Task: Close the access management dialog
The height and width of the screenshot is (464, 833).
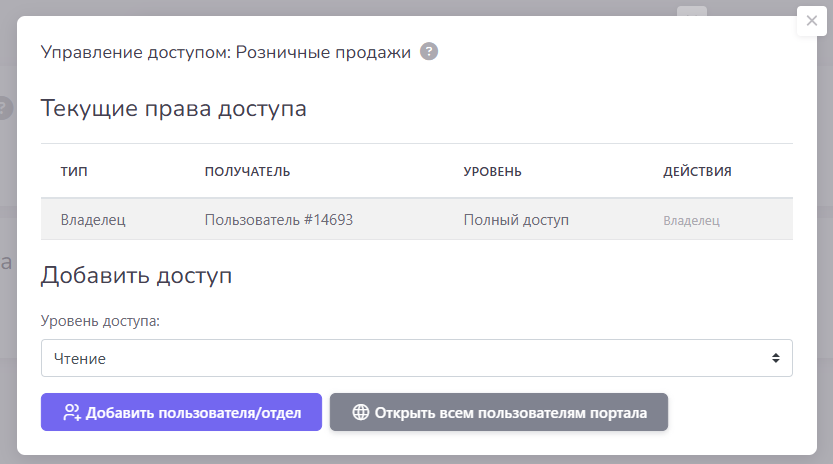Action: click(x=811, y=21)
